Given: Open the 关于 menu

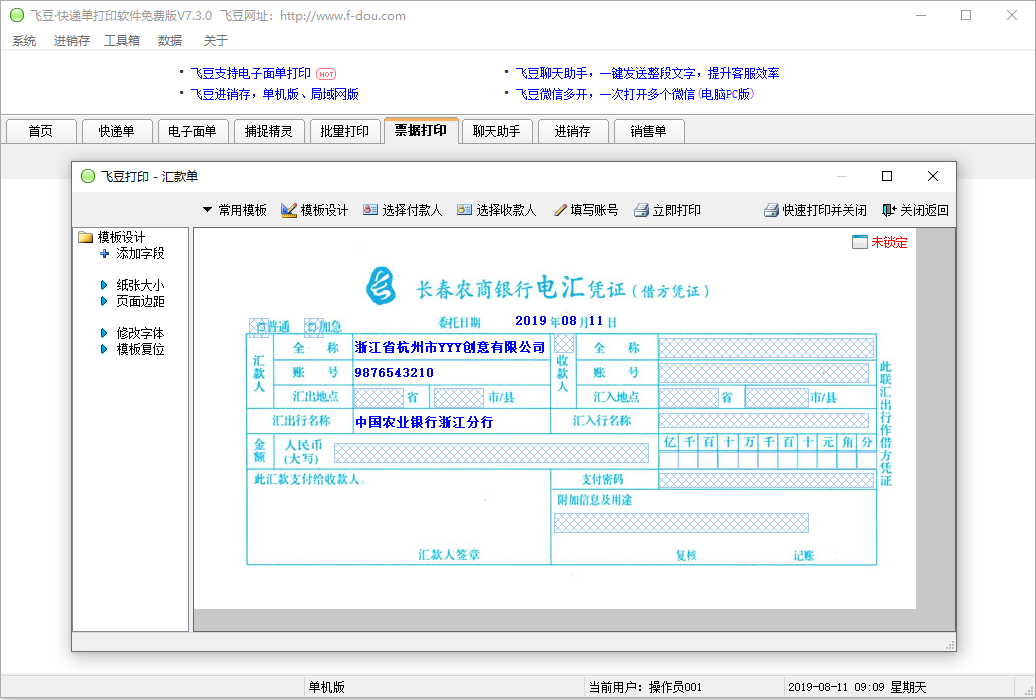Looking at the screenshot, I should (215, 40).
